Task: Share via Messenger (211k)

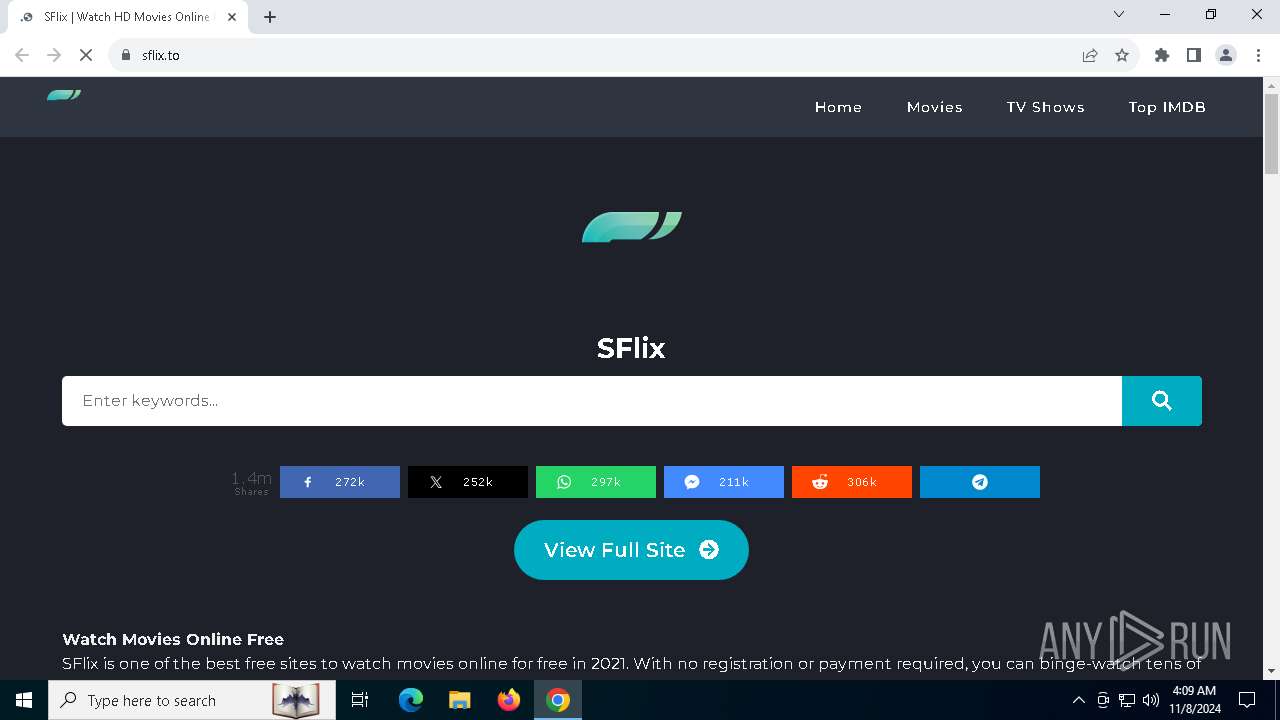Action: pos(724,482)
